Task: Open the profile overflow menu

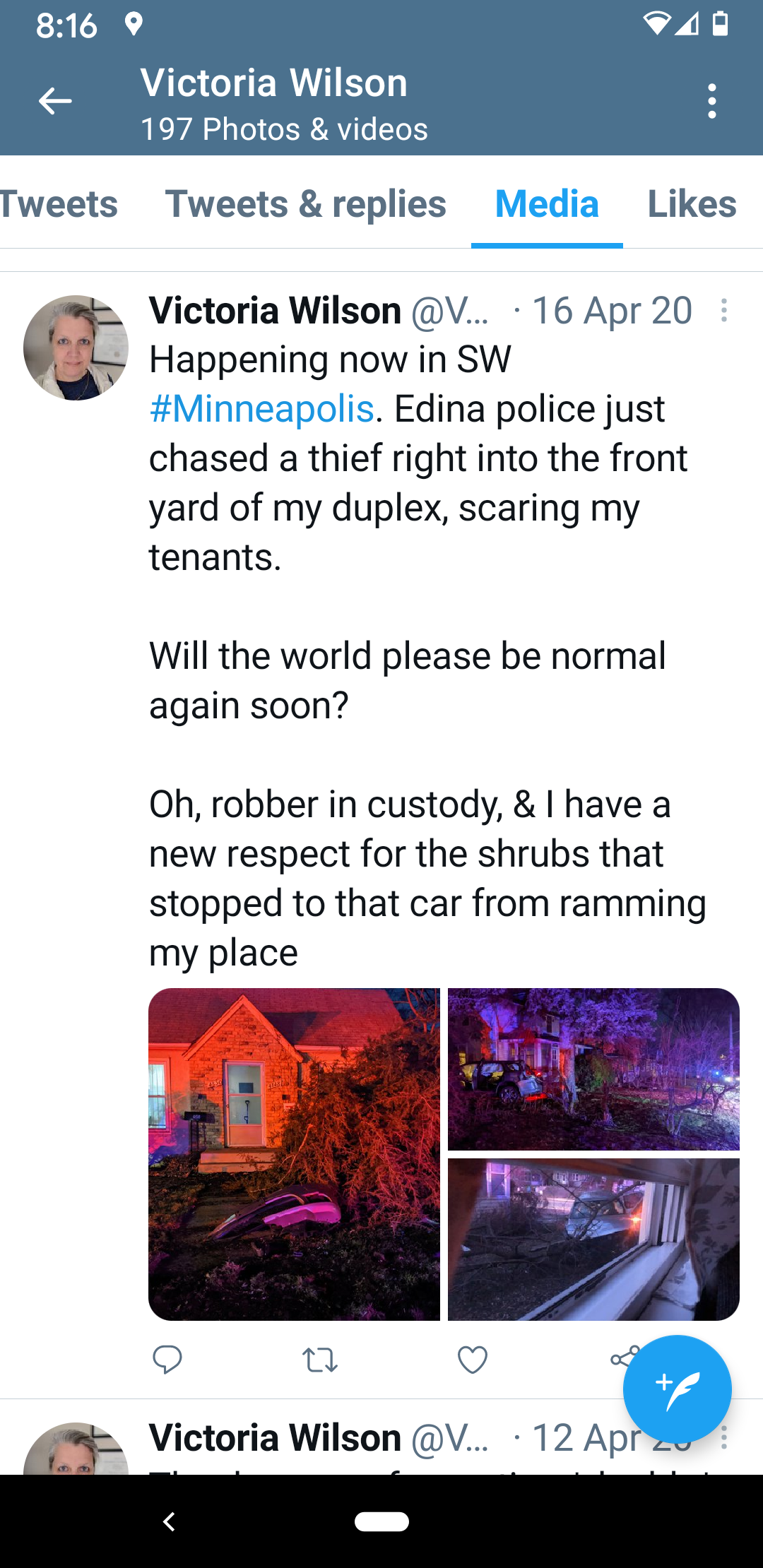Action: (x=712, y=101)
